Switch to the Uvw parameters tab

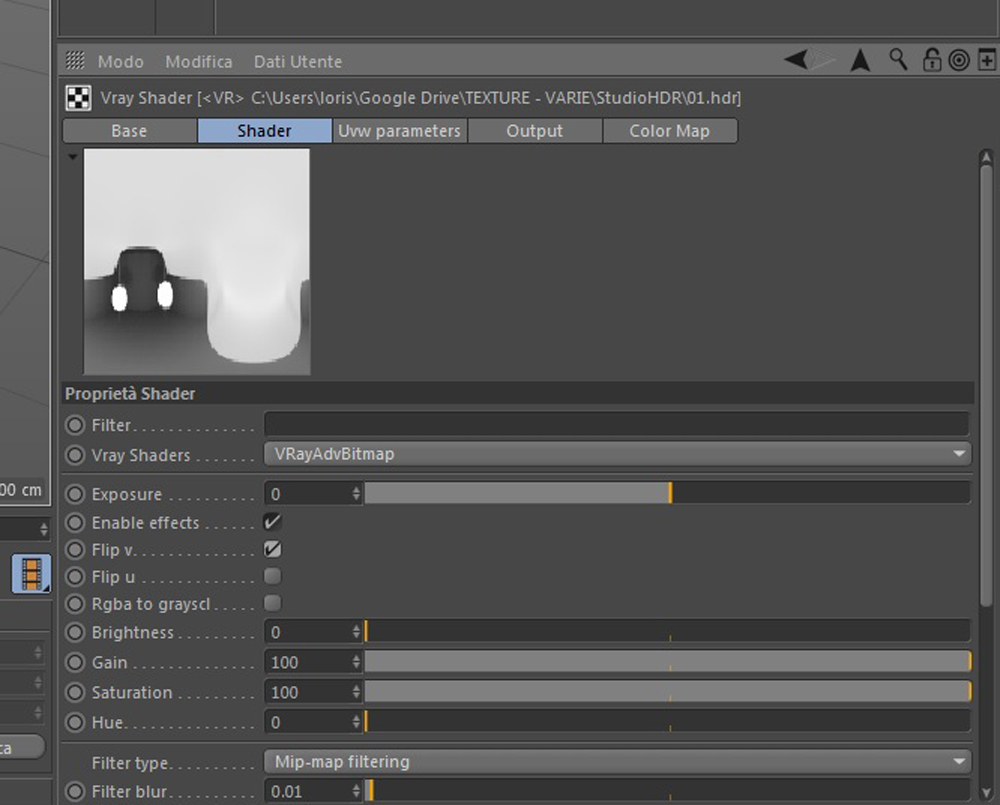[x=399, y=131]
